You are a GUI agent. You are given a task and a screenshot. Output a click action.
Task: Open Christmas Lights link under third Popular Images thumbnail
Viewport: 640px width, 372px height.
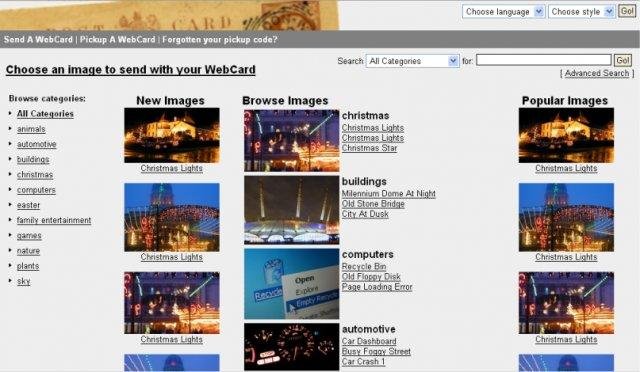point(566,339)
